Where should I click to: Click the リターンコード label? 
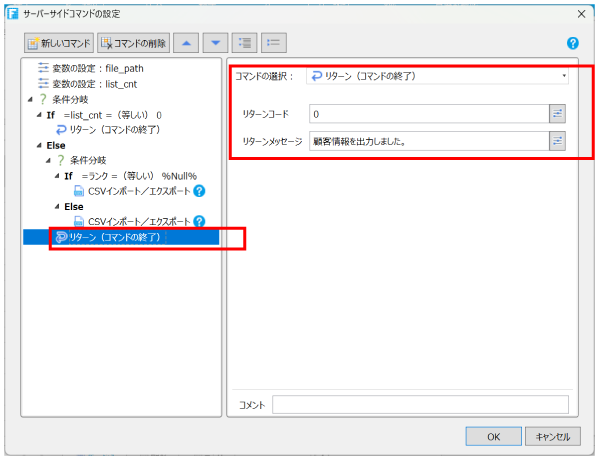[x=266, y=114]
